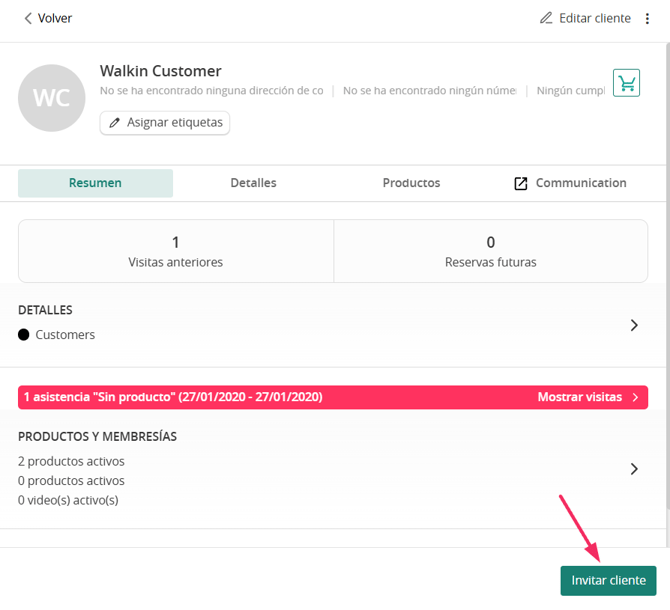The width and height of the screenshot is (670, 610).
Task: Expand Productos y Membresías chevron
Action: (x=634, y=469)
